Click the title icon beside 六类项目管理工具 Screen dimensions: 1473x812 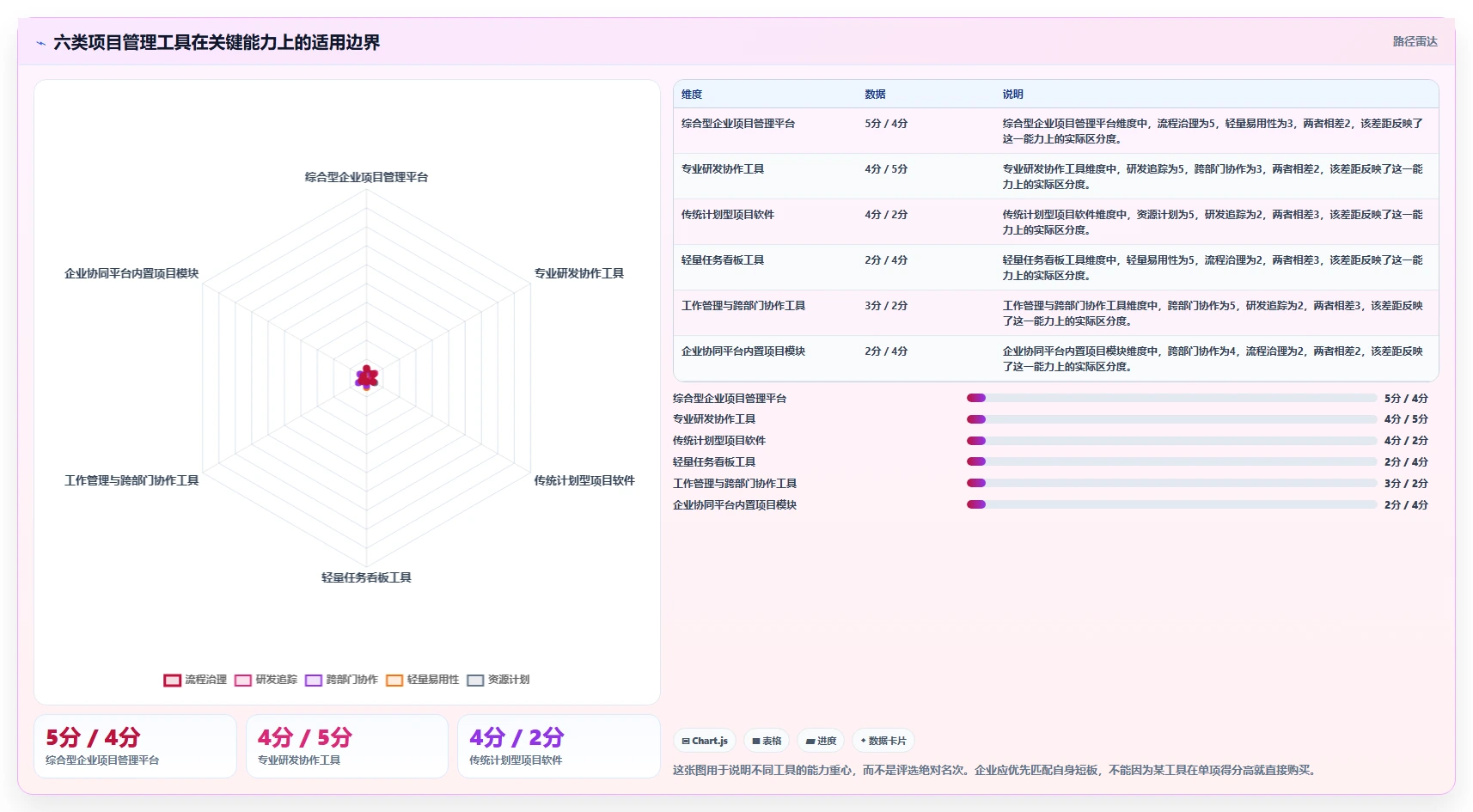pyautogui.click(x=40, y=43)
